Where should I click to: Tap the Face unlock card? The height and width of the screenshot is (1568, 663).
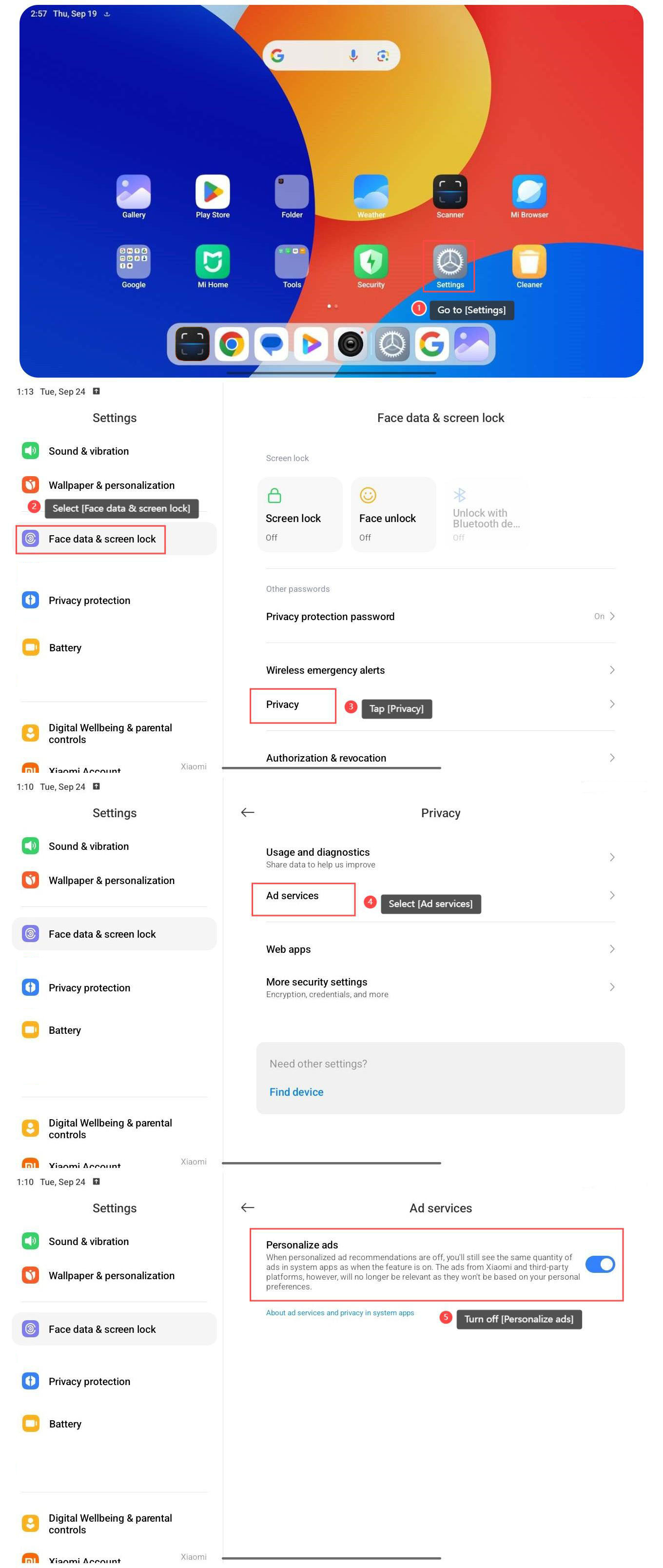pos(393,515)
